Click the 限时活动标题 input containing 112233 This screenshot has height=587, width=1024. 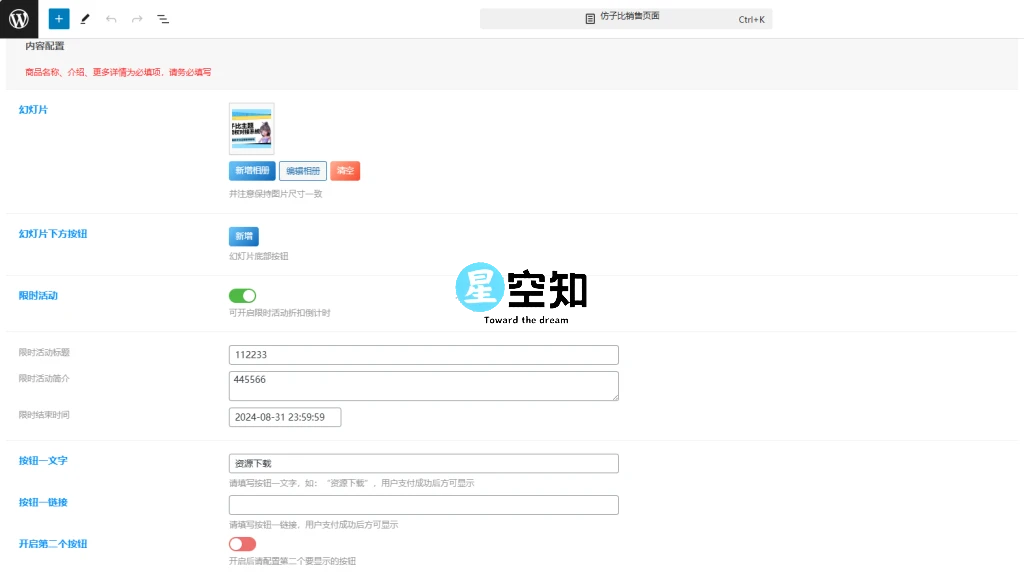pos(423,354)
